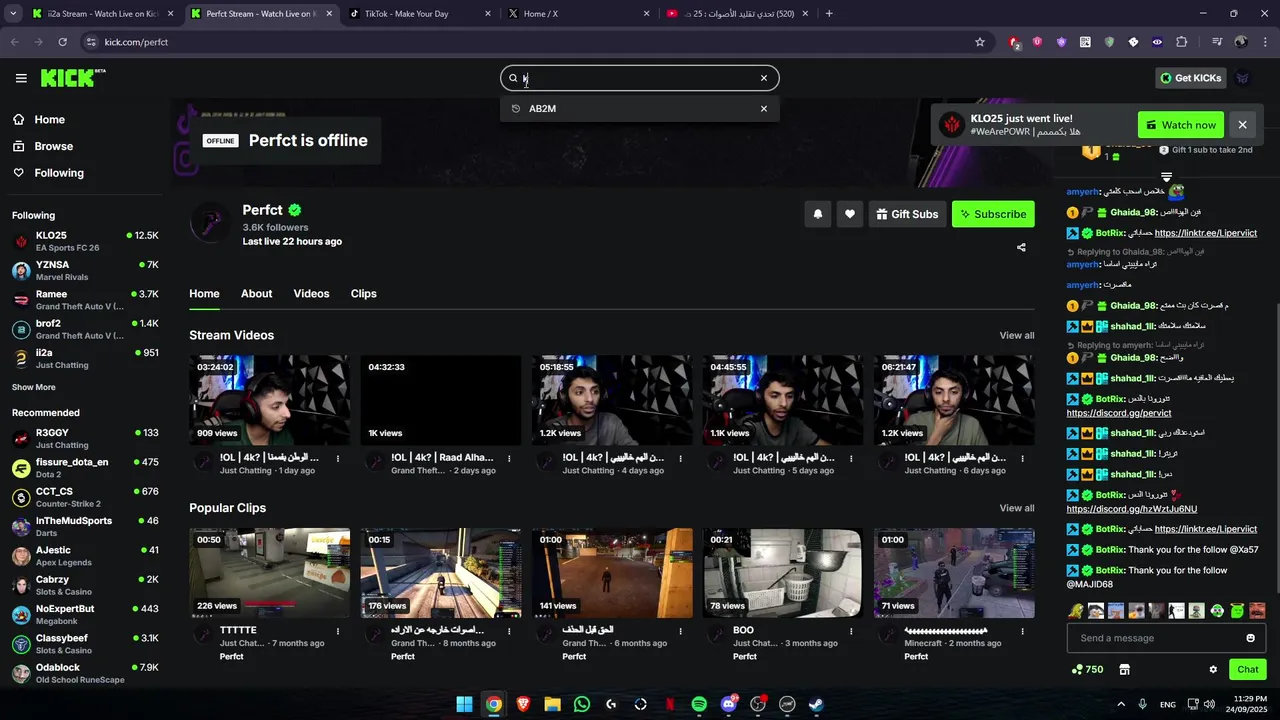This screenshot has width=1280, height=720.
Task: Send message with Chat button
Action: (x=1248, y=670)
